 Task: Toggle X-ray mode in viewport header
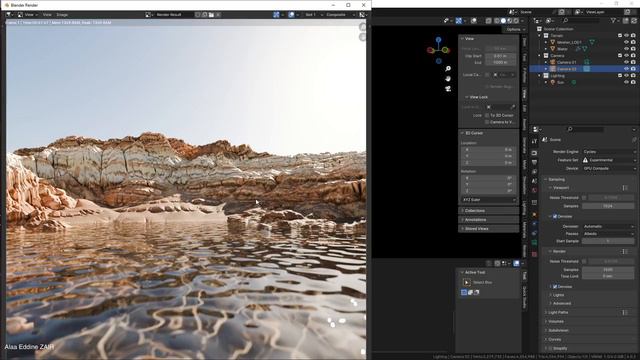click(488, 20)
